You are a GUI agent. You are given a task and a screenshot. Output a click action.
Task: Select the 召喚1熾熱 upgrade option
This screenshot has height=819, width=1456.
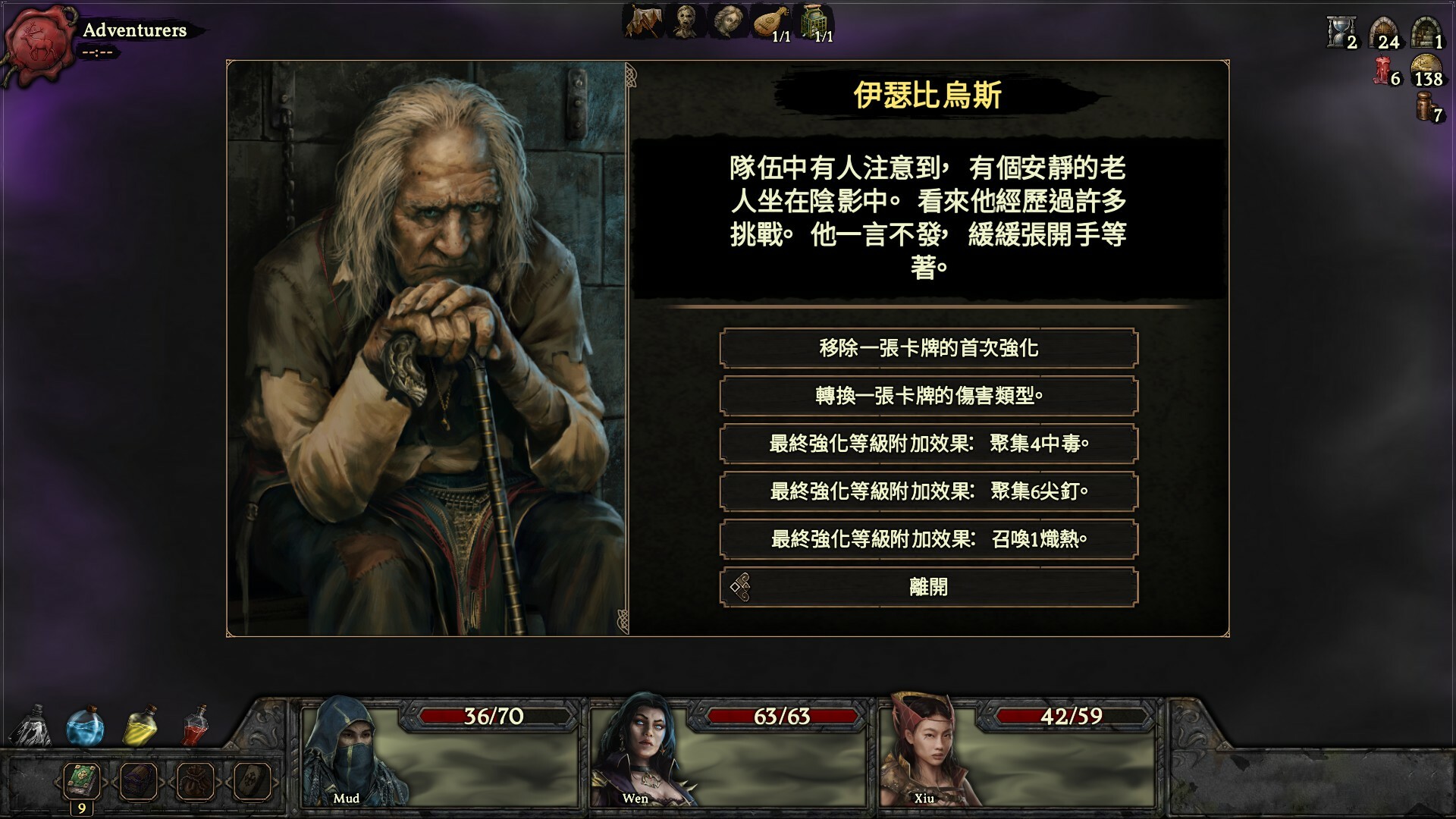929,539
